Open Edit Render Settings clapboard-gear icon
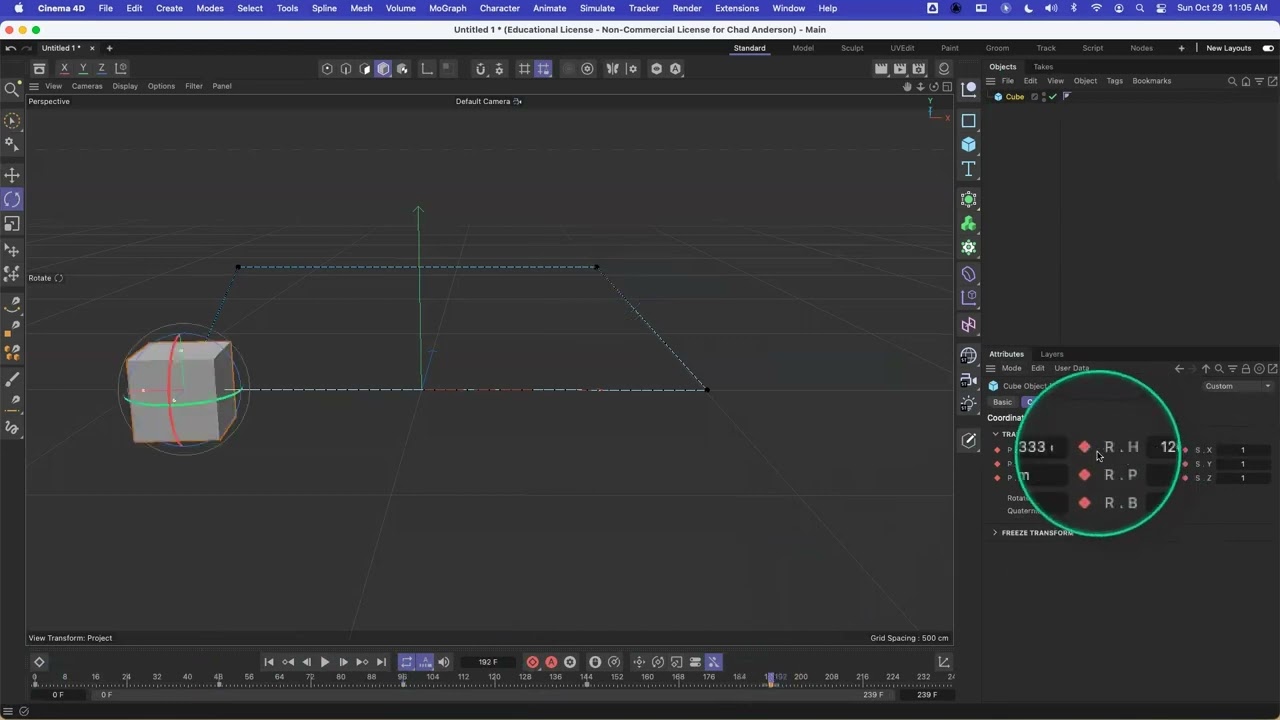This screenshot has width=1280, height=720. tap(919, 69)
